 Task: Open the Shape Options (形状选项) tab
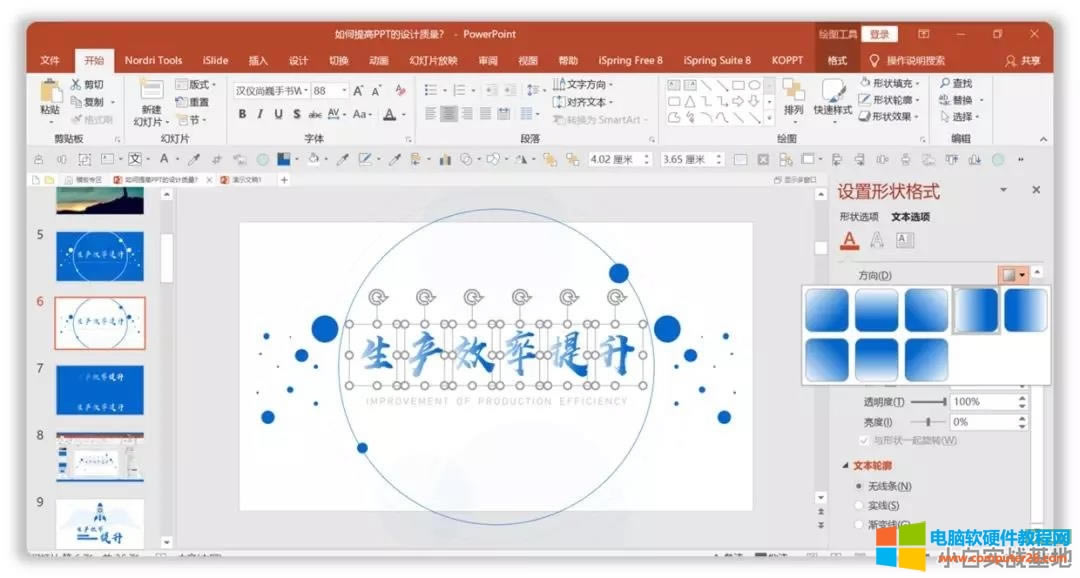click(x=858, y=217)
